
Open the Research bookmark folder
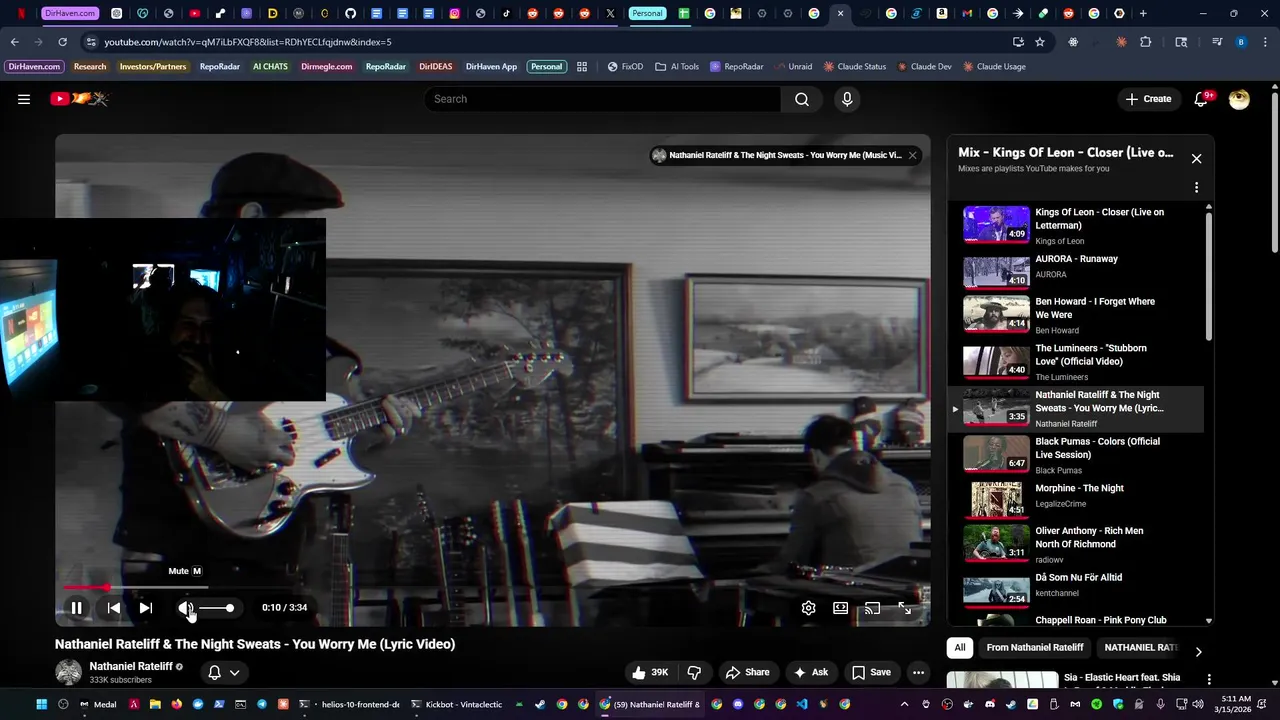pos(90,67)
